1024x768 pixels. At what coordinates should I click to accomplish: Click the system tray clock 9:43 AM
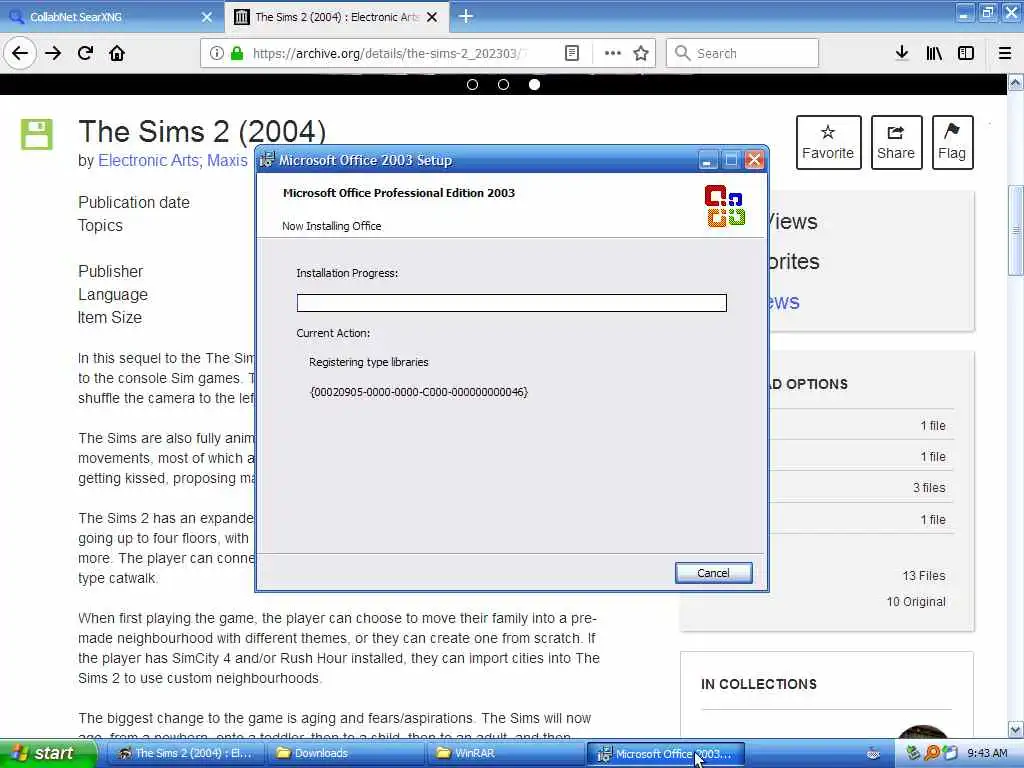(x=987, y=753)
